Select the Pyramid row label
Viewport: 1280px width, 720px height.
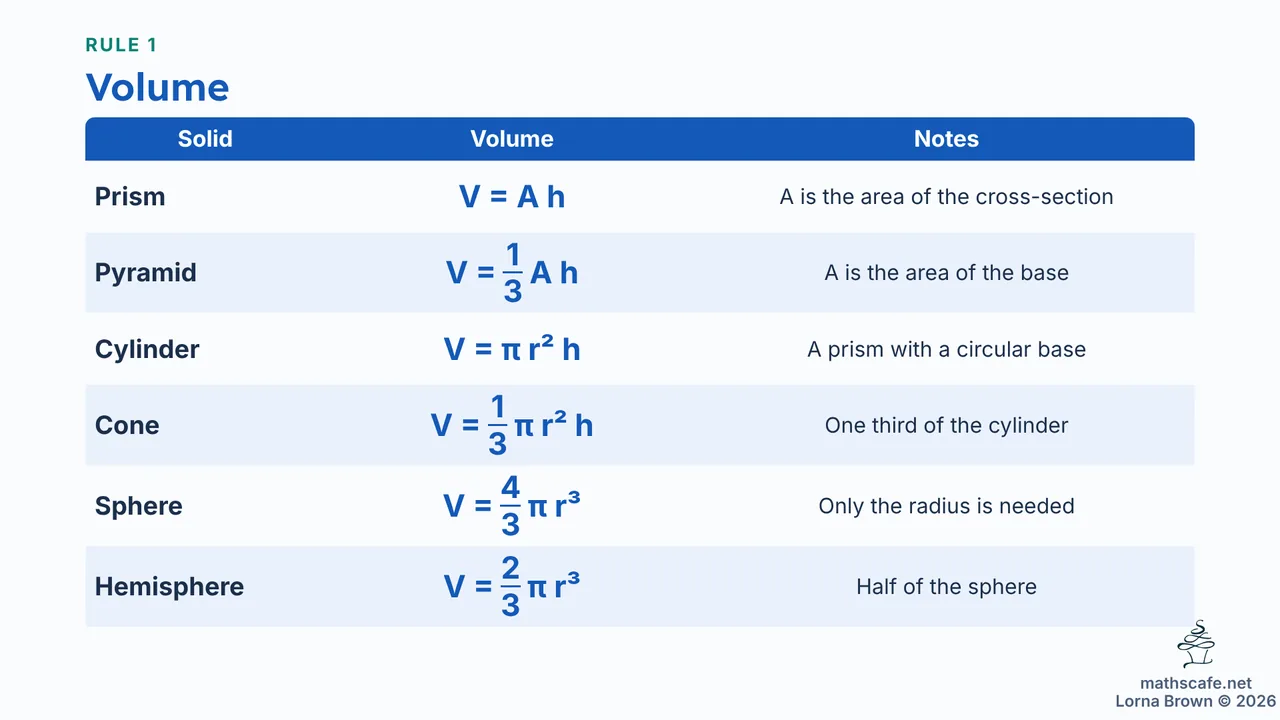146,273
